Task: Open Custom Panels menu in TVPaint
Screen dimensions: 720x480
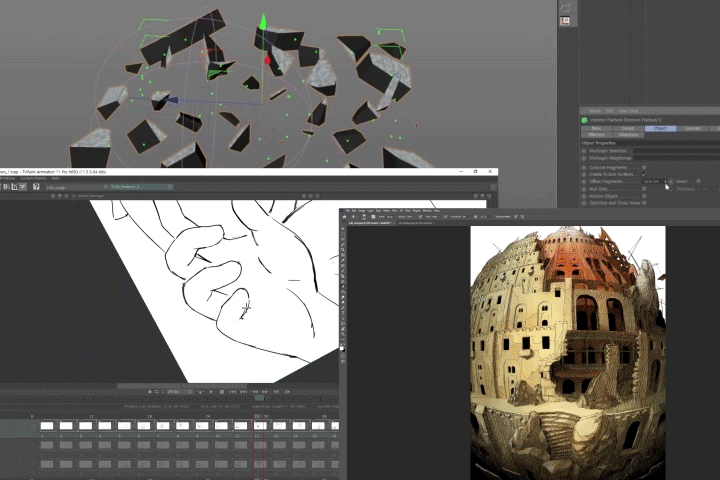Action: (33, 178)
